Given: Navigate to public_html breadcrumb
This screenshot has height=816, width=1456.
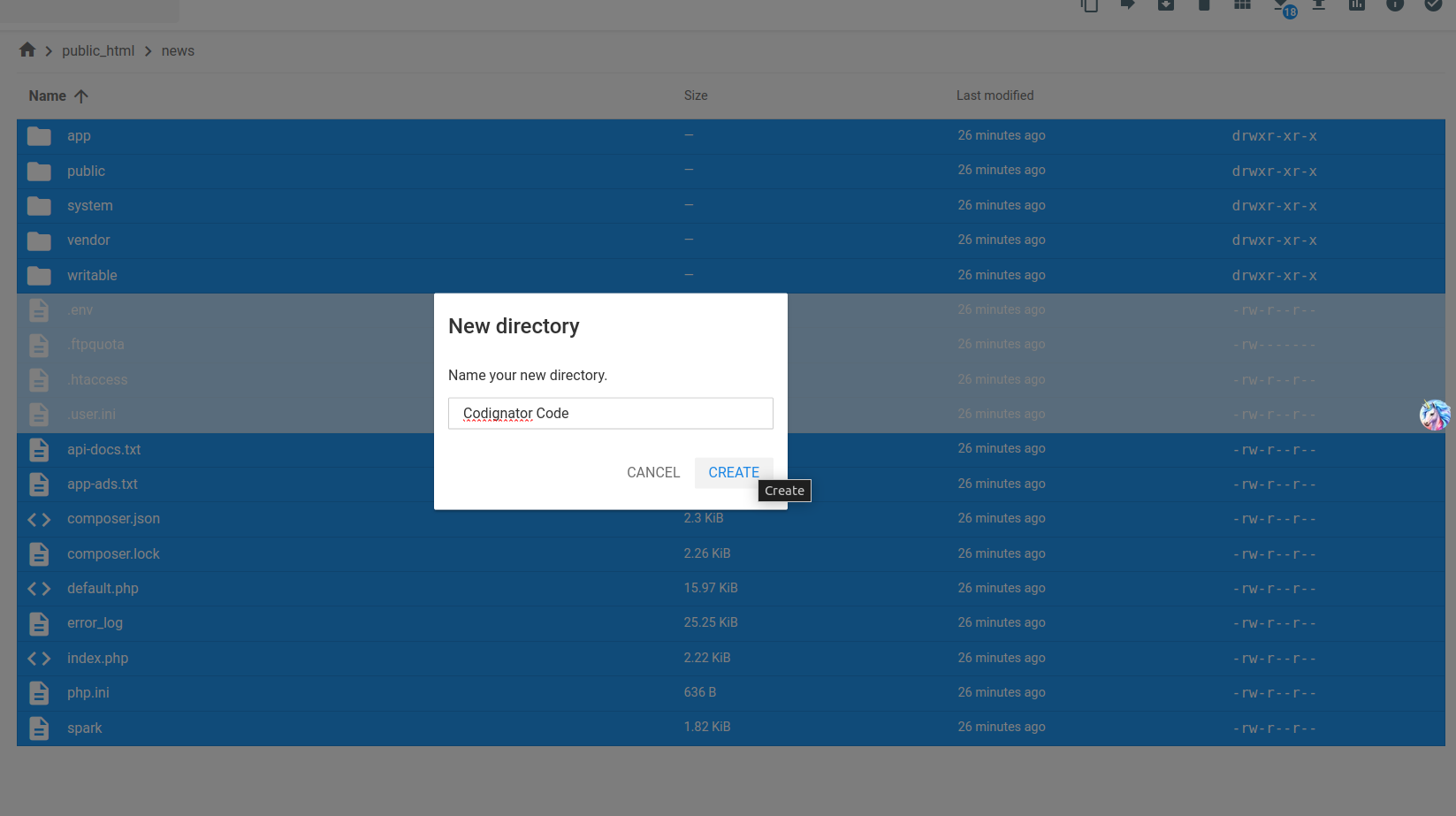Looking at the screenshot, I should click(98, 51).
